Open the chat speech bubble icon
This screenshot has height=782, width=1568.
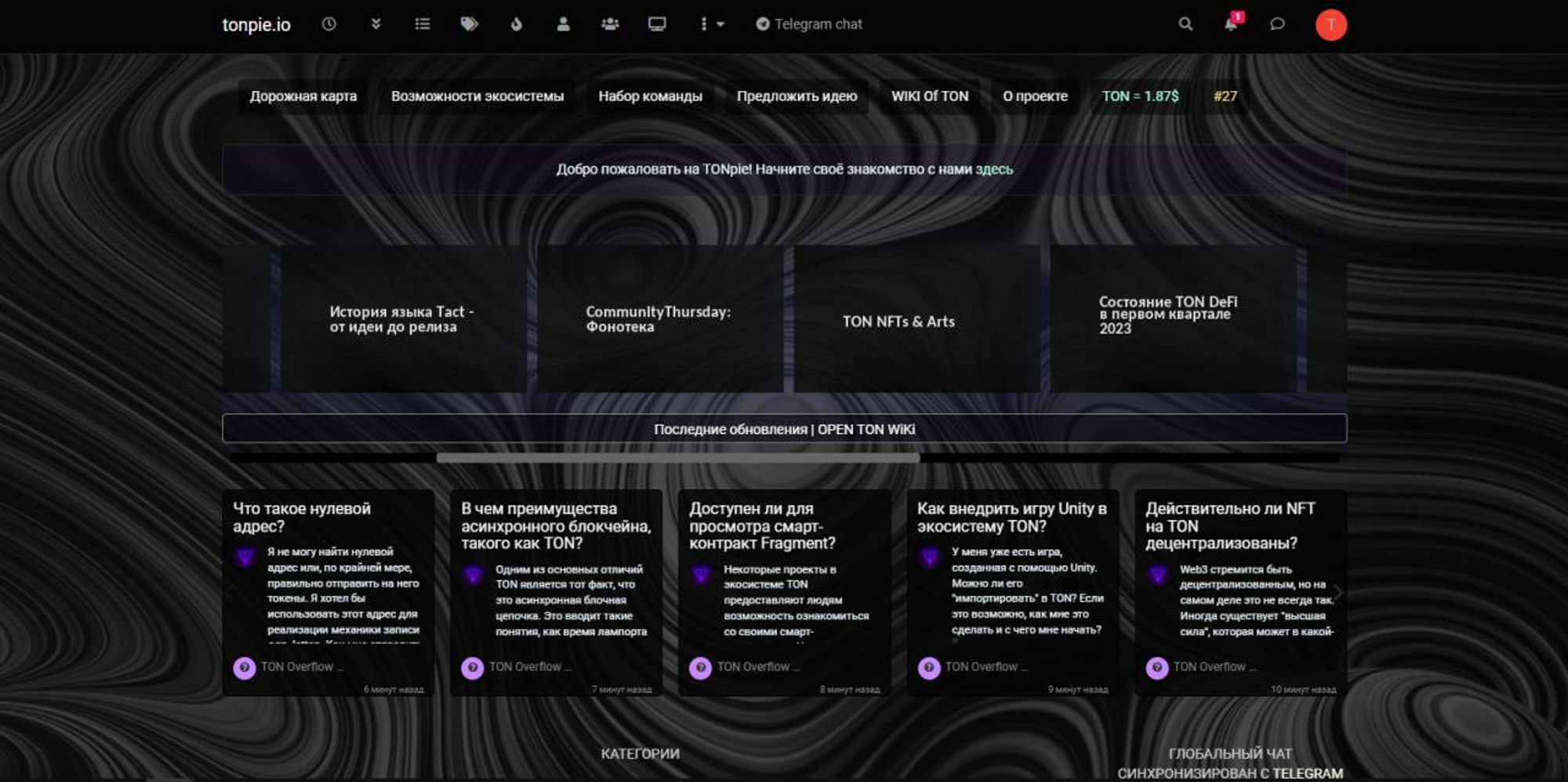(1277, 24)
